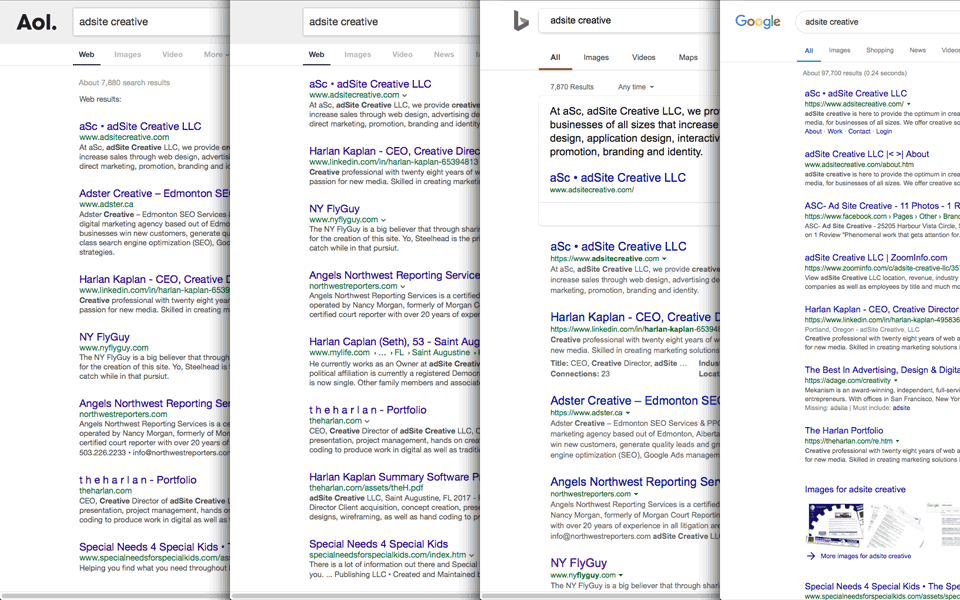Click the Aol. logo

(37, 22)
